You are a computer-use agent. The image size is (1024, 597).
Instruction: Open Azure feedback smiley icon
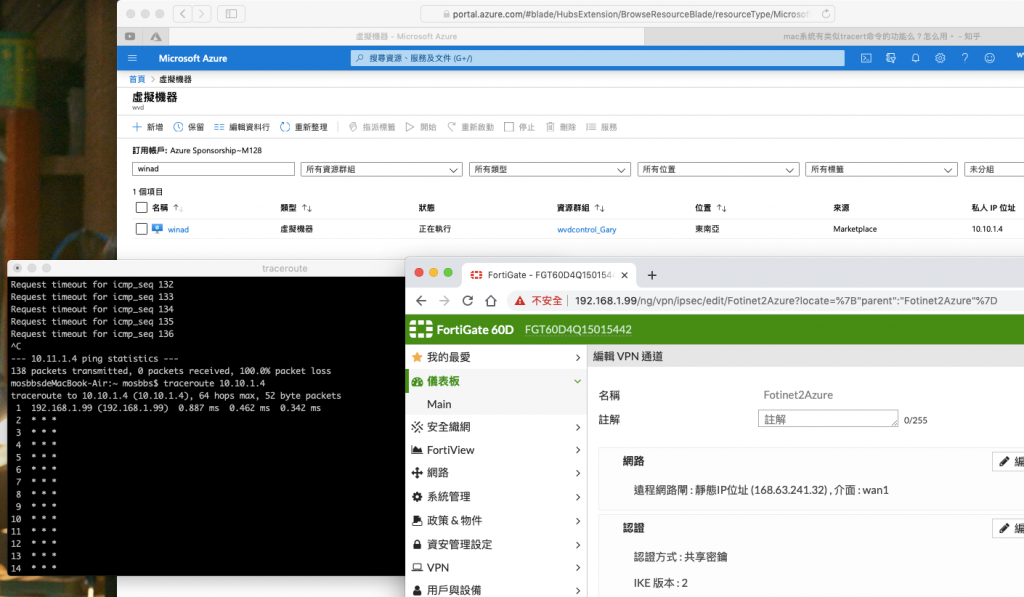(989, 58)
